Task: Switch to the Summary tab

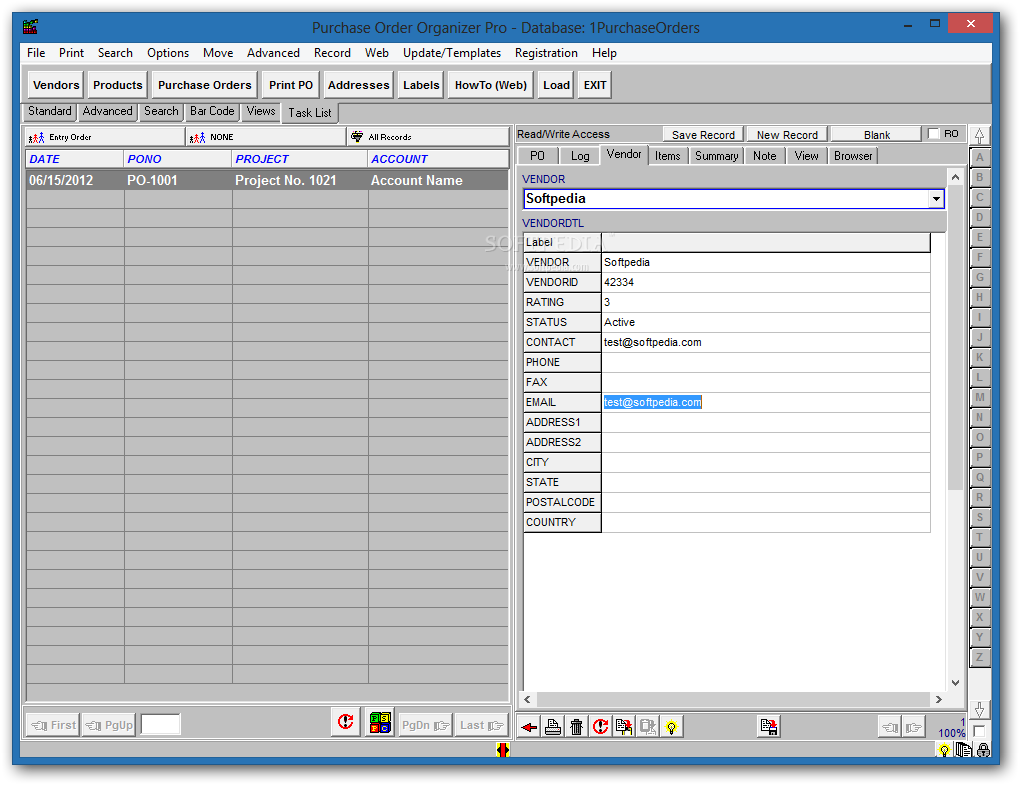Action: pos(716,156)
